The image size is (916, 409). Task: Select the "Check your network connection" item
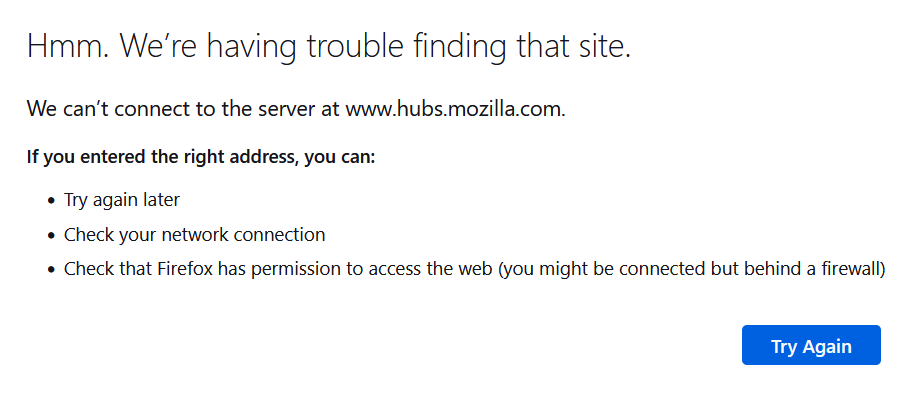click(194, 235)
